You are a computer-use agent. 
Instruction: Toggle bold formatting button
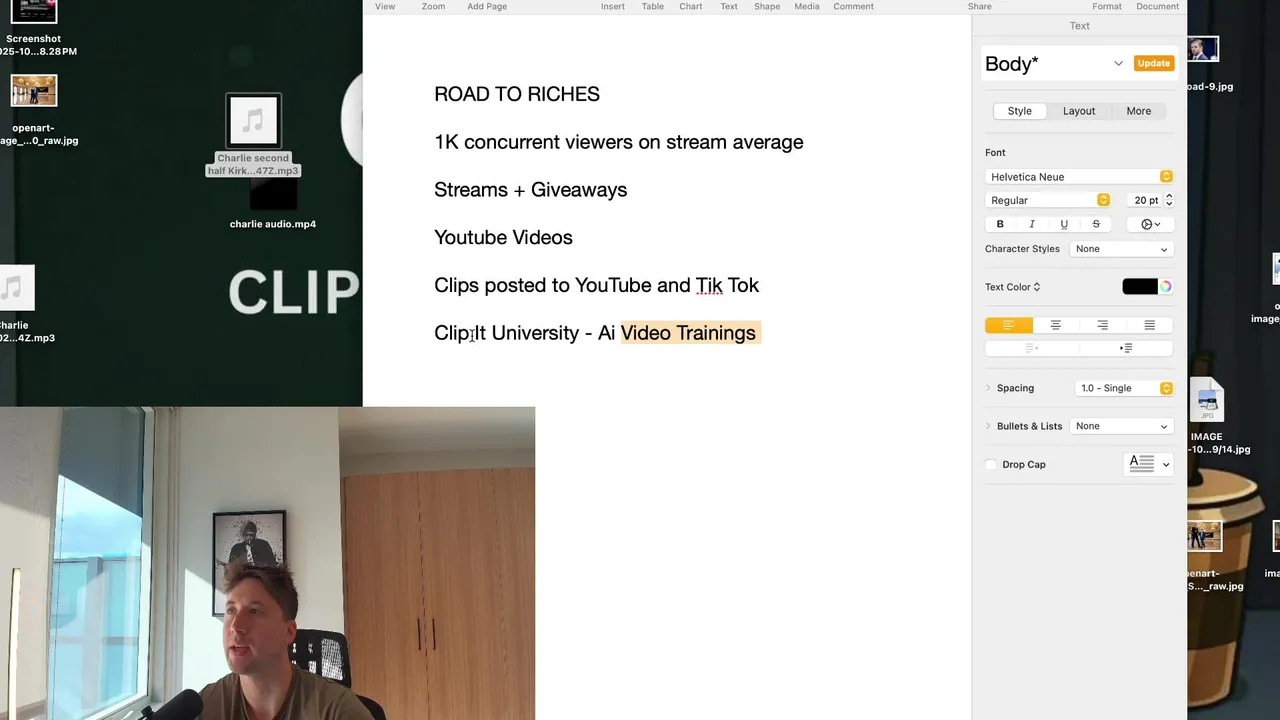click(x=1000, y=224)
